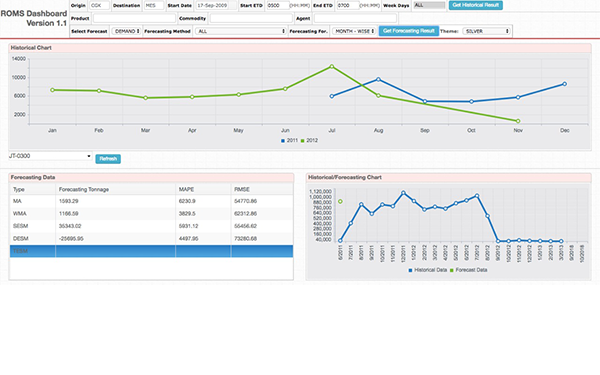
Task: Select the highlighted TESM row
Action: pyautogui.click(x=152, y=251)
